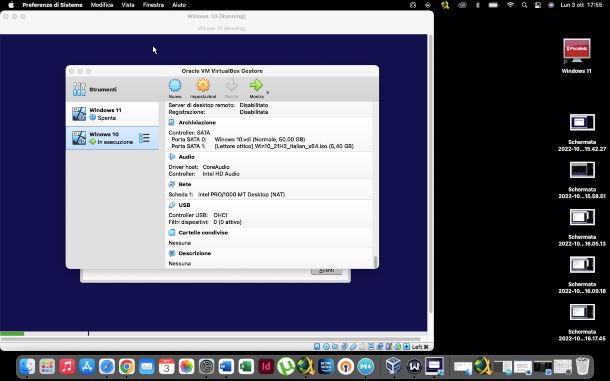Click the recording status bar icon
The height and width of the screenshot is (381, 610).
pyautogui.click(x=380, y=346)
